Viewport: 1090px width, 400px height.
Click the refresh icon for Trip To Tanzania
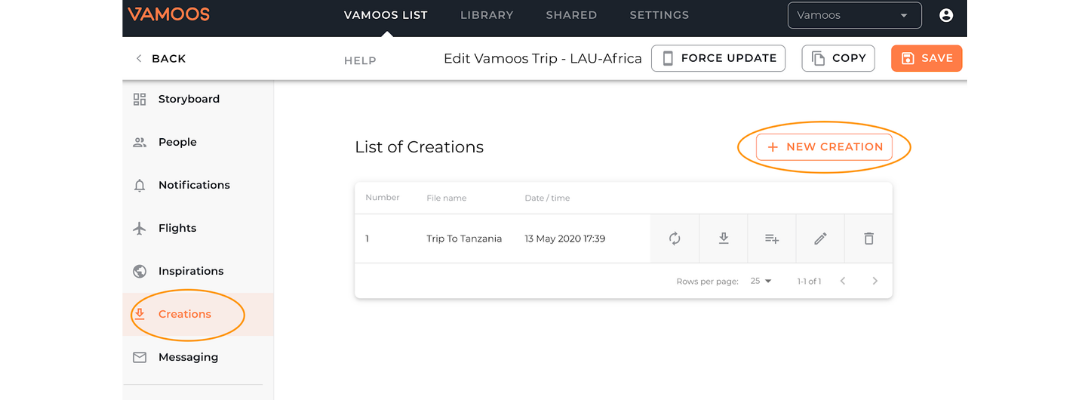(x=674, y=239)
